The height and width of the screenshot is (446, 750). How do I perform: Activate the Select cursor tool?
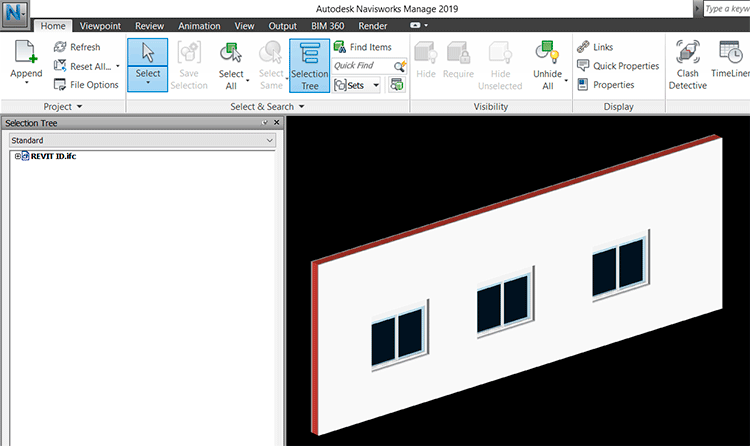pyautogui.click(x=148, y=53)
